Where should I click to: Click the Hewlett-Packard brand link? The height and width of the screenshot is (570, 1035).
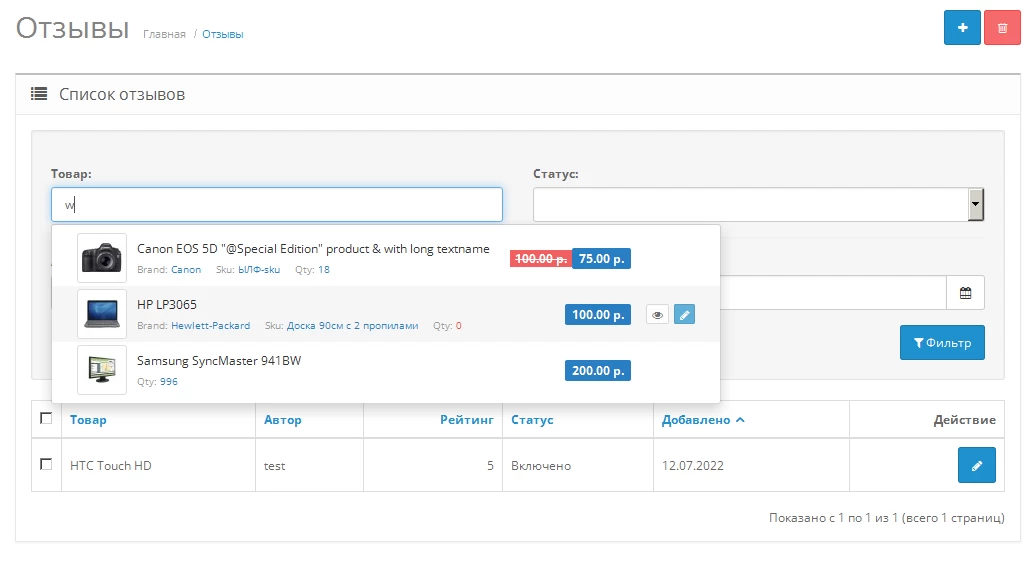tap(211, 326)
